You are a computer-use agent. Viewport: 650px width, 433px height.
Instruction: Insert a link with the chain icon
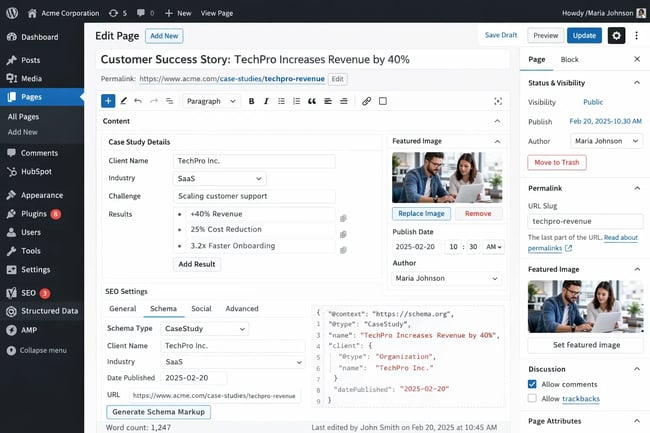click(x=366, y=101)
